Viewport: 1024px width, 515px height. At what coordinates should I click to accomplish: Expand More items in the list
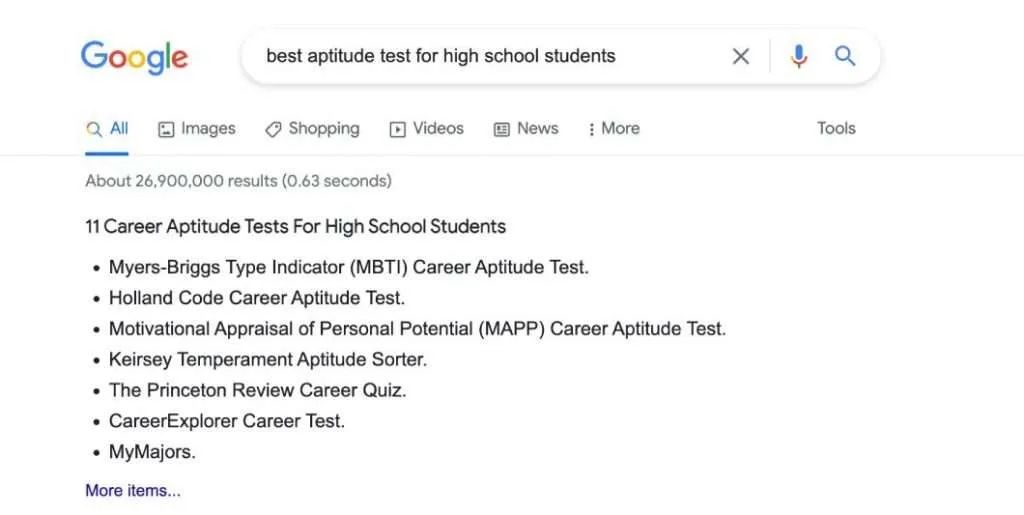click(133, 490)
